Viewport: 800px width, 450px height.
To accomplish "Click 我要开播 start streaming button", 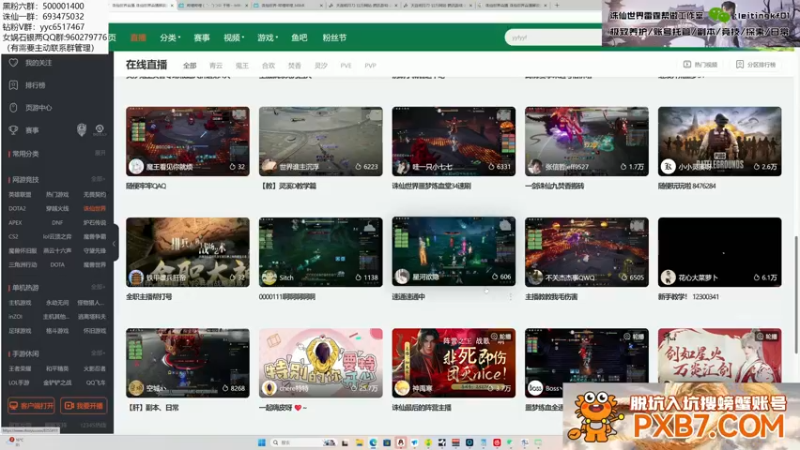I will 84,406.
